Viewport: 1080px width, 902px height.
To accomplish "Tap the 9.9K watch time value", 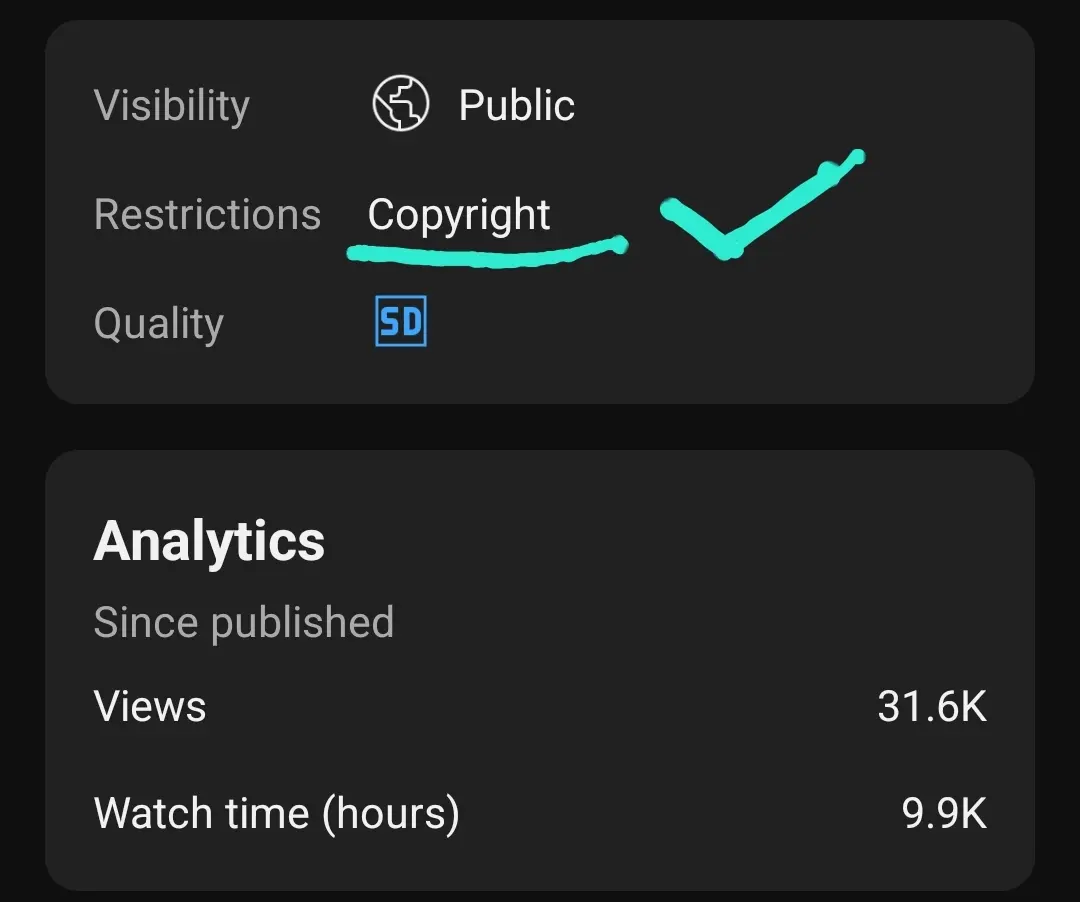I will pyautogui.click(x=944, y=813).
